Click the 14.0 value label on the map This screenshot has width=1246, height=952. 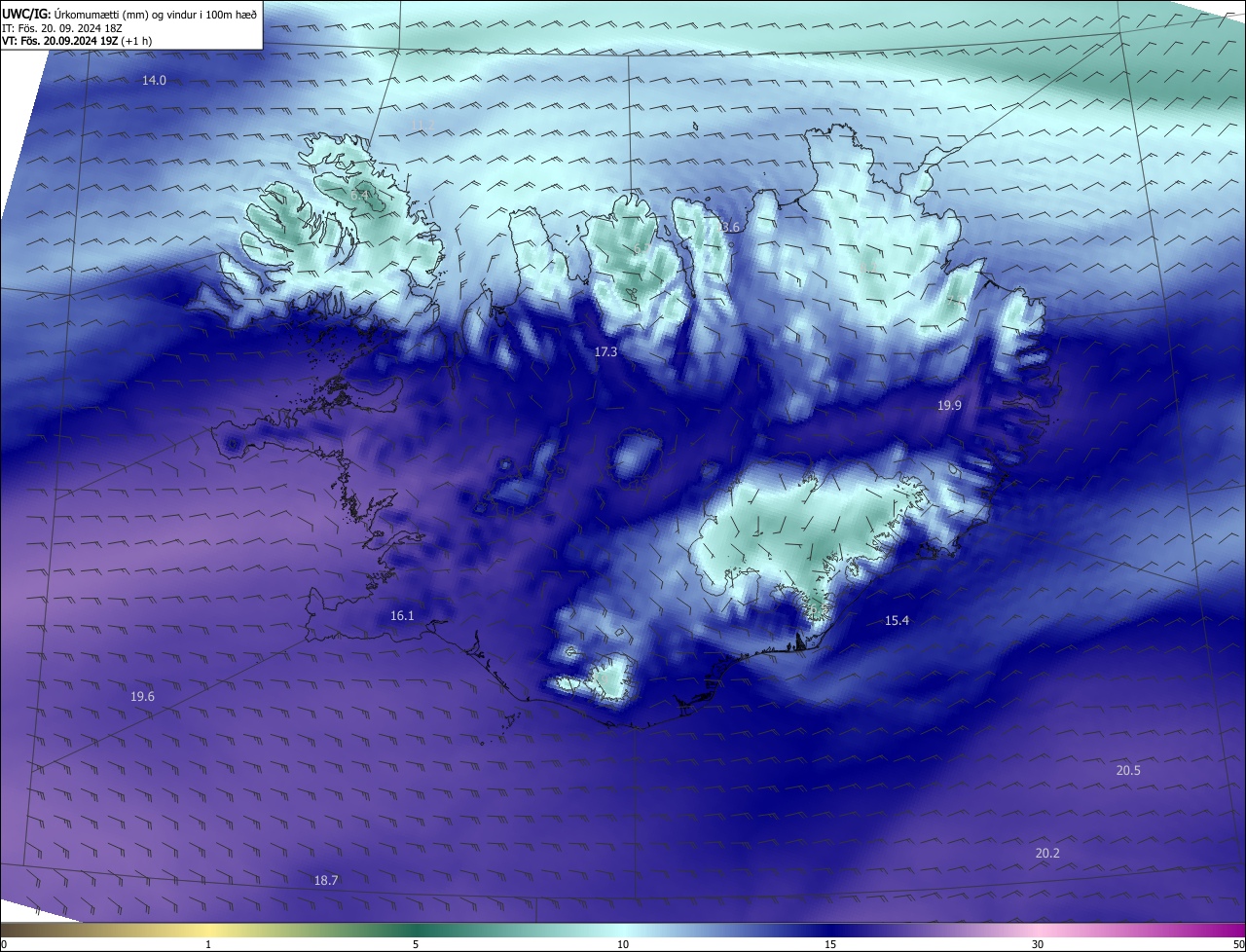point(154,81)
